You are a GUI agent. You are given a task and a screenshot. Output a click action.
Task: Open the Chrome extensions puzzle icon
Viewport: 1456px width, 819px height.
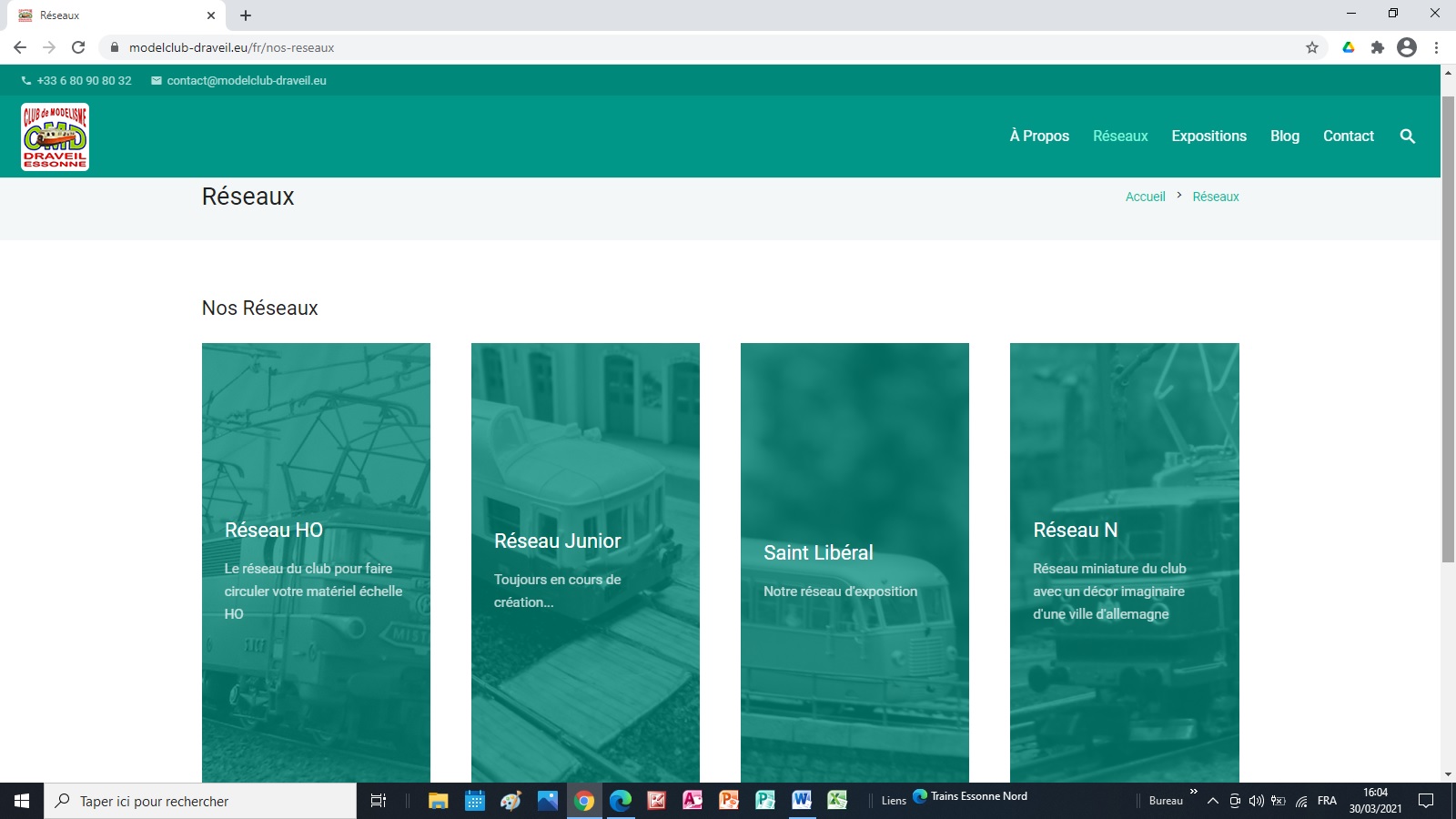[x=1378, y=47]
